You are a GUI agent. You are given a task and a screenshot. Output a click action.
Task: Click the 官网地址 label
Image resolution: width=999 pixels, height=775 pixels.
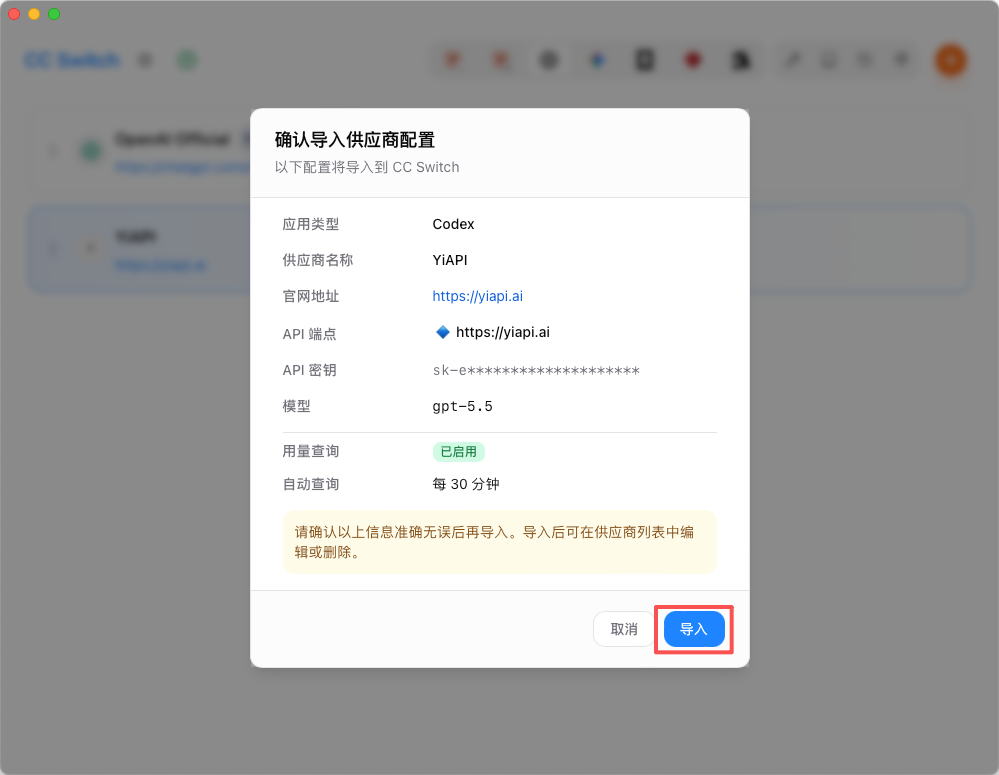click(x=310, y=296)
